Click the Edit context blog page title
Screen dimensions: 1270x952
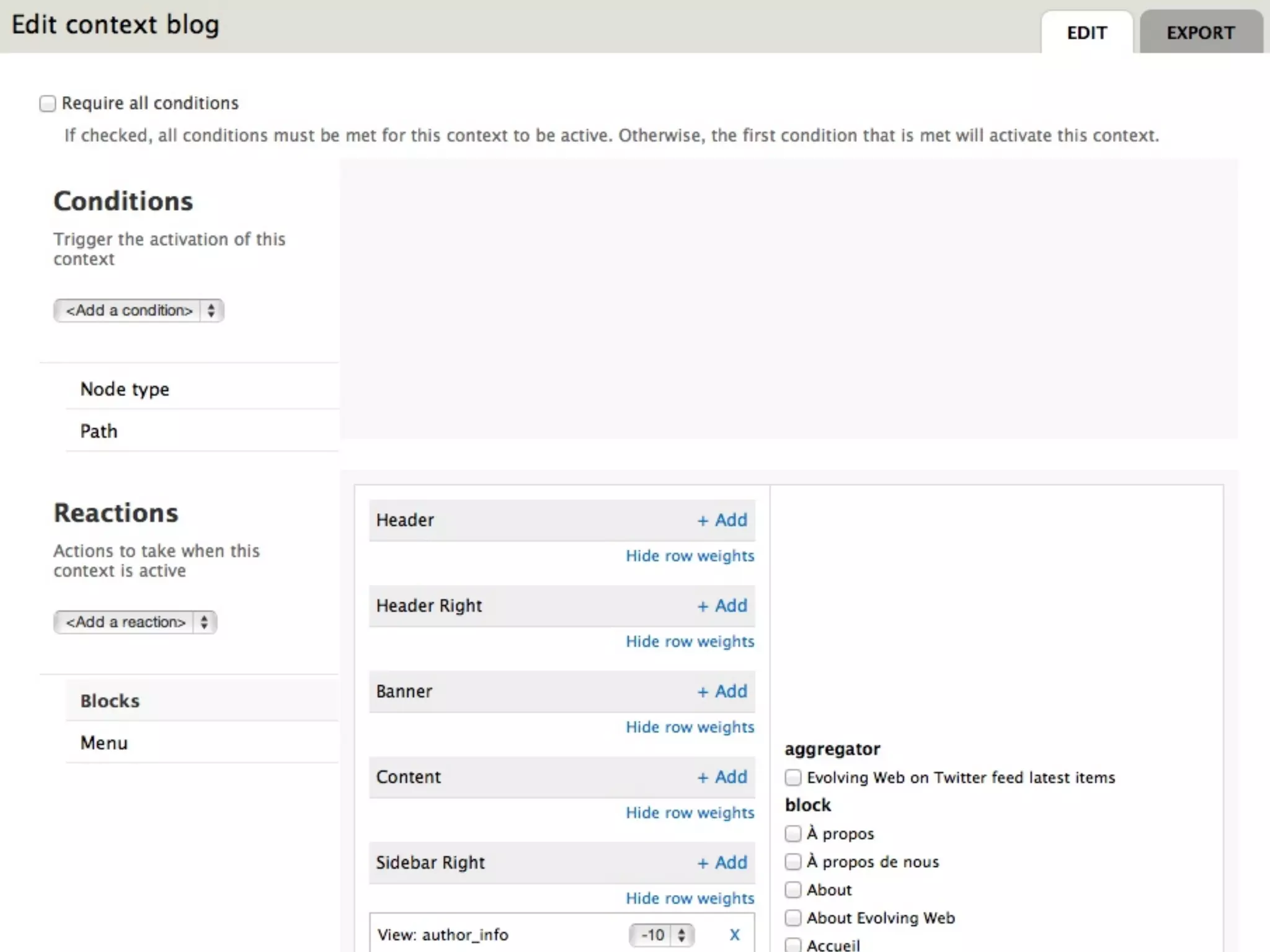(115, 25)
